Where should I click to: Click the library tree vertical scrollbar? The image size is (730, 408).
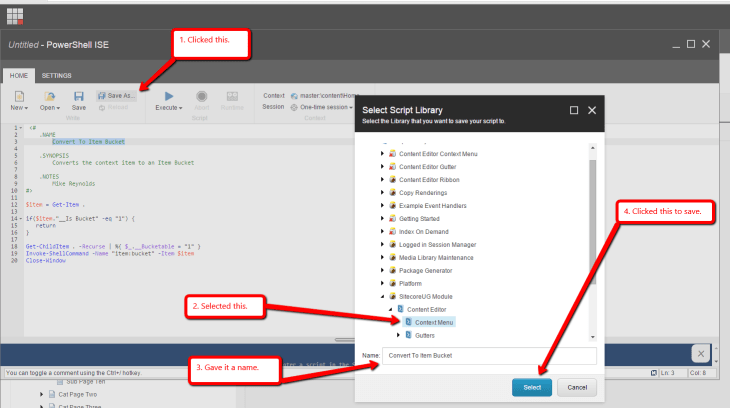click(593, 222)
